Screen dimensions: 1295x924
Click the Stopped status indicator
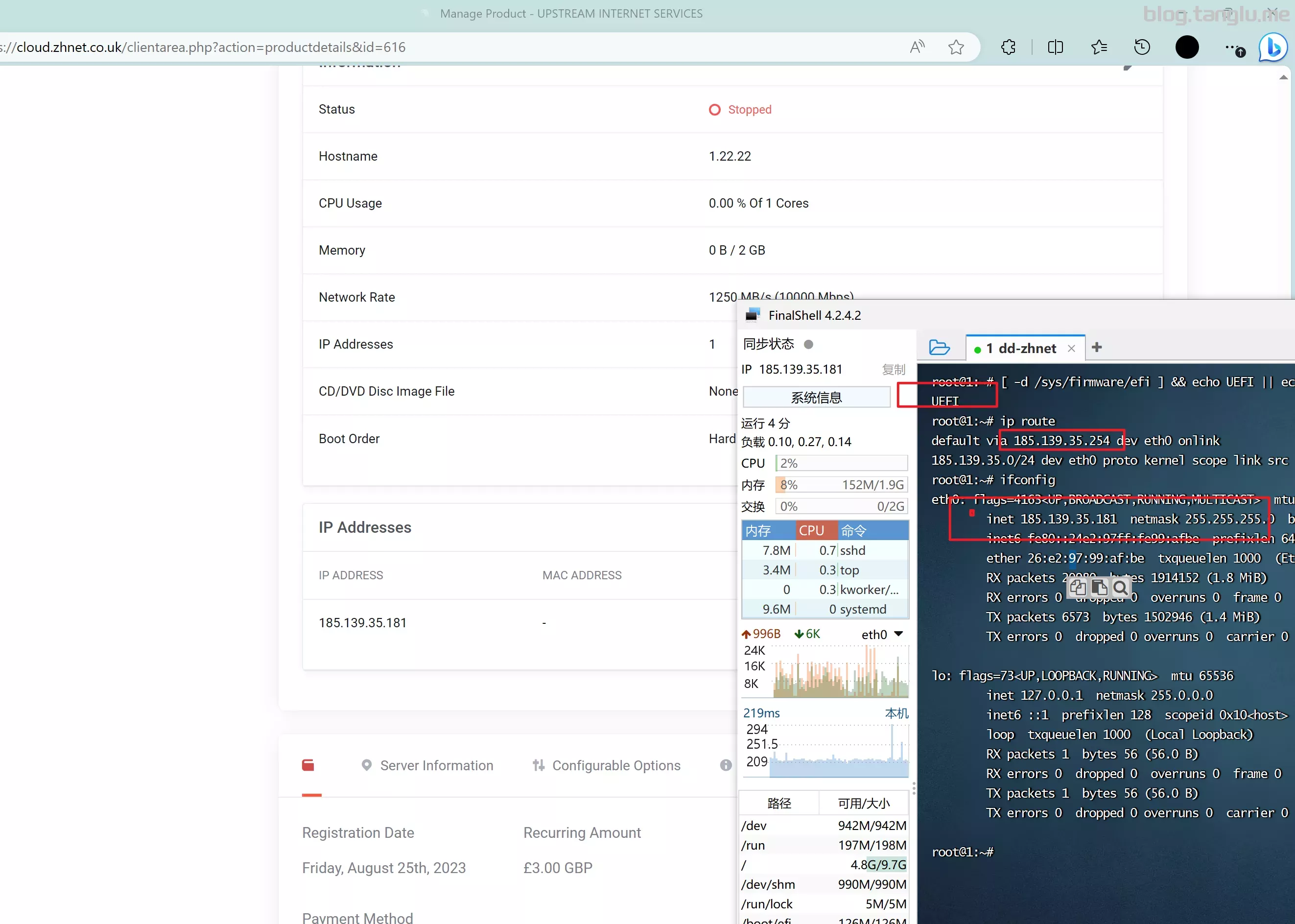tap(740, 109)
